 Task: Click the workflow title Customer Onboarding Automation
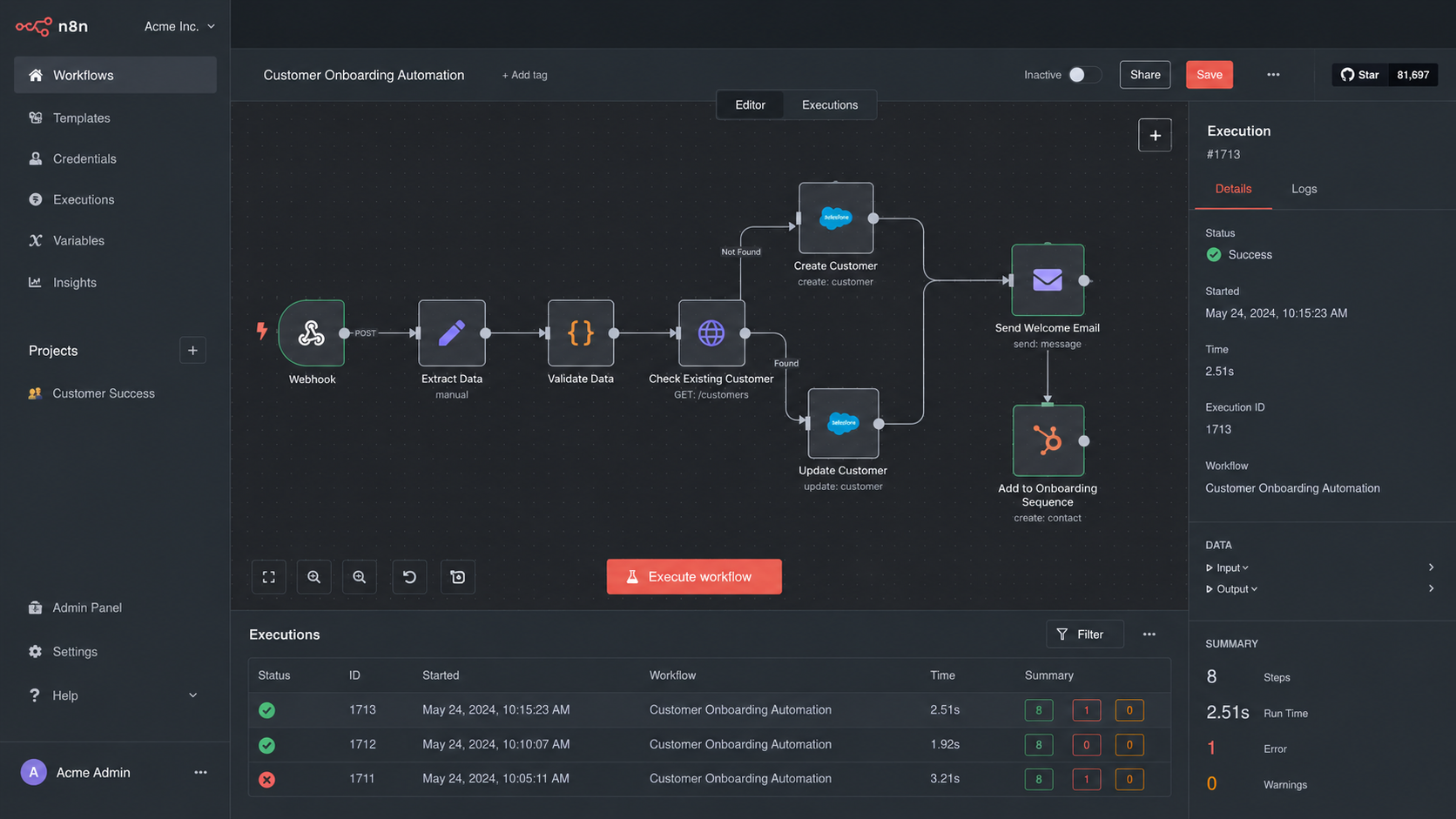364,75
